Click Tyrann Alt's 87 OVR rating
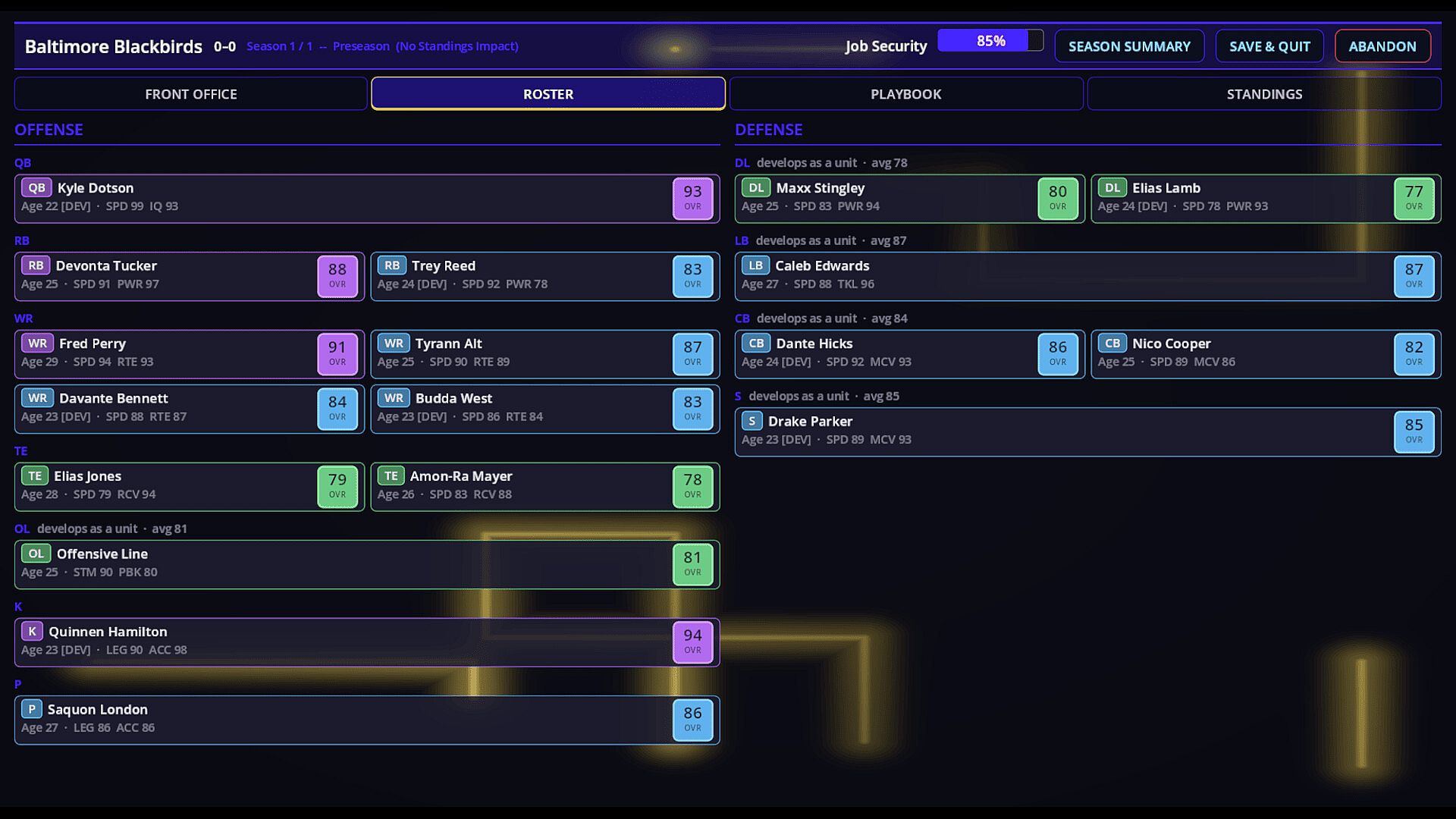This screenshot has height=819, width=1456. (x=692, y=354)
